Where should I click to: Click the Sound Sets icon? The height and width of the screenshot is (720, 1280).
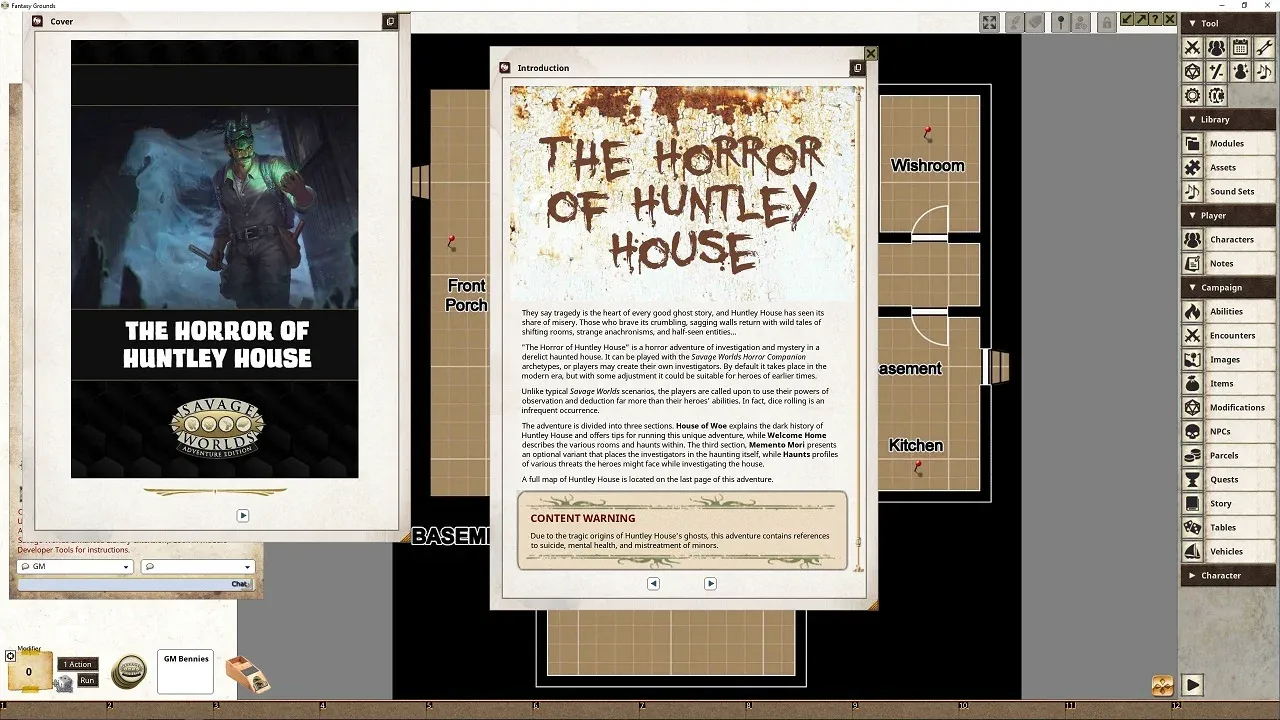[x=1192, y=191]
